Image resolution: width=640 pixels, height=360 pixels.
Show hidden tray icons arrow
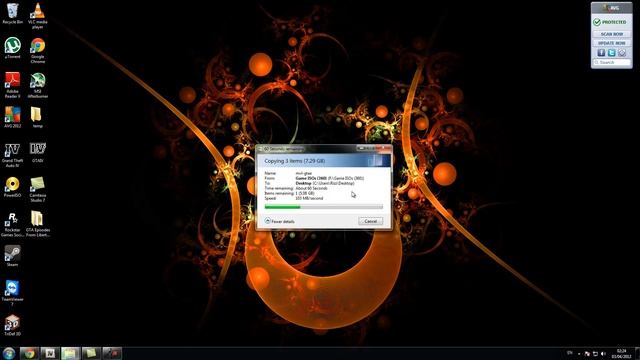pos(579,354)
